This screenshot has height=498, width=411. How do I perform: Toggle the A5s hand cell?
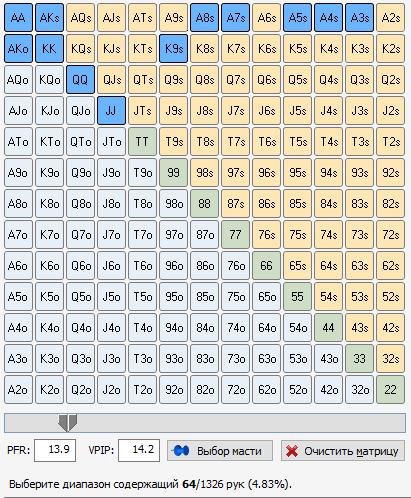coord(297,18)
